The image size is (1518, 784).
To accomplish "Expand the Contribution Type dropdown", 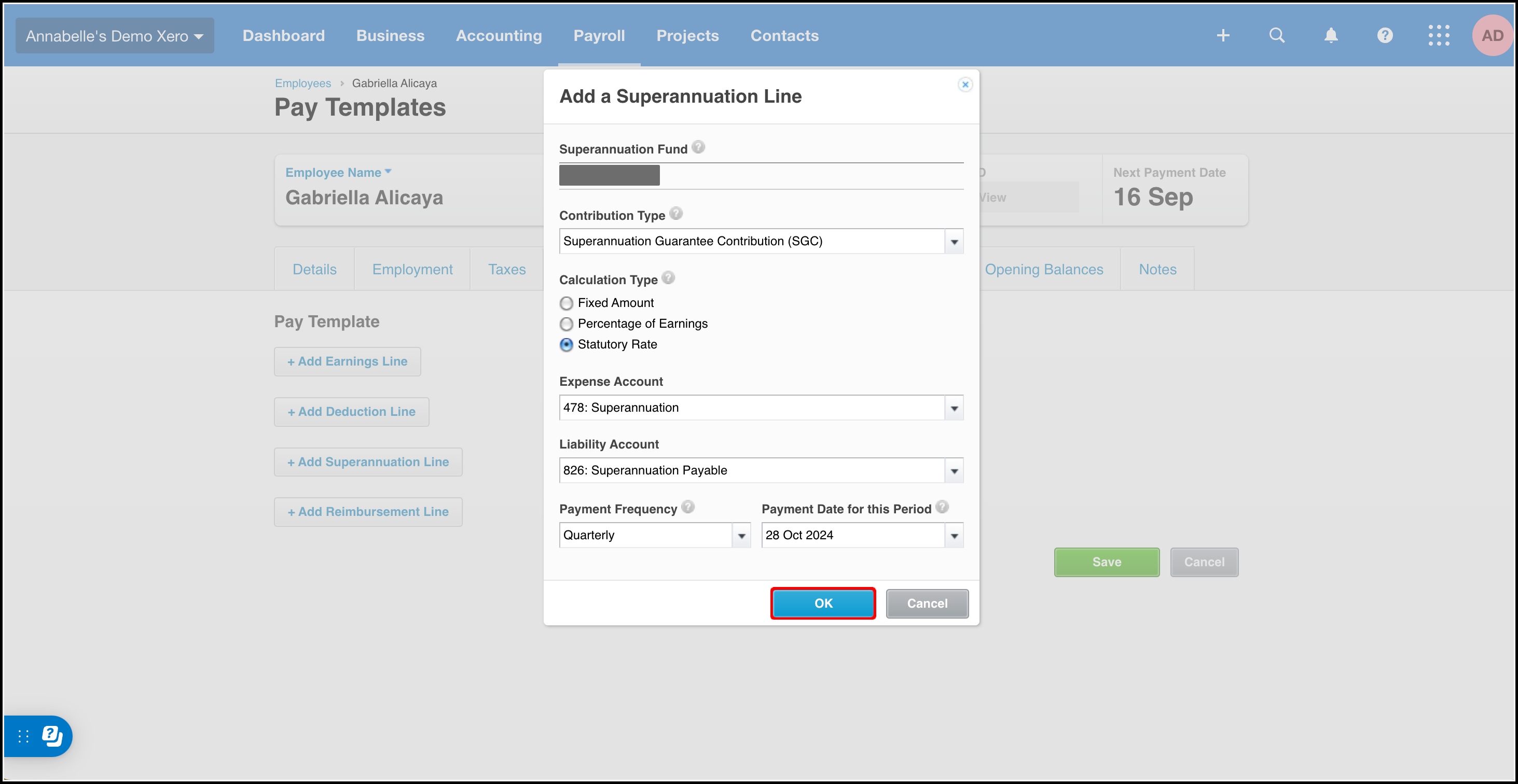I will click(954, 242).
